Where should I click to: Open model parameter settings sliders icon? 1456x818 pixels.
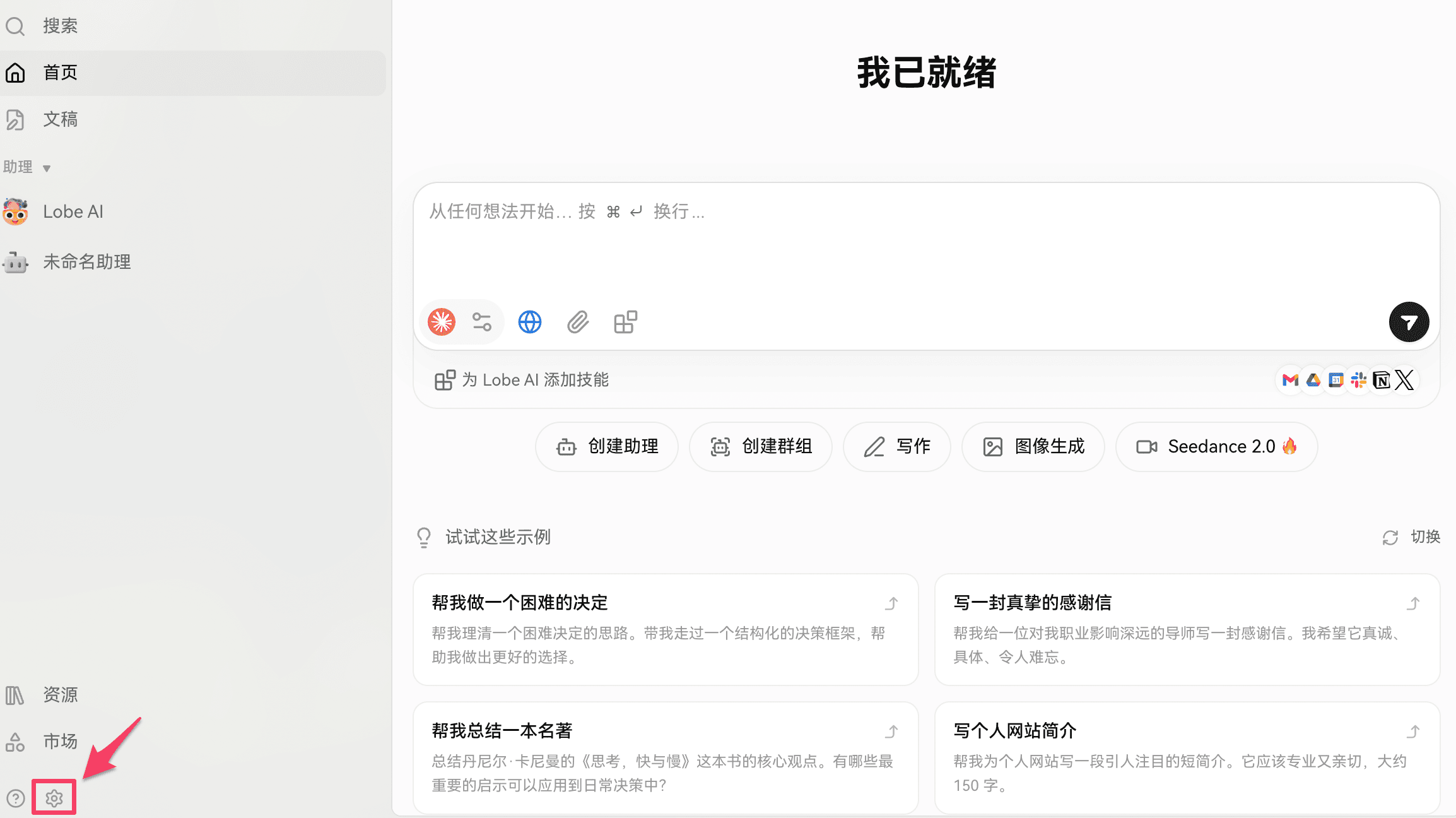[x=482, y=321]
